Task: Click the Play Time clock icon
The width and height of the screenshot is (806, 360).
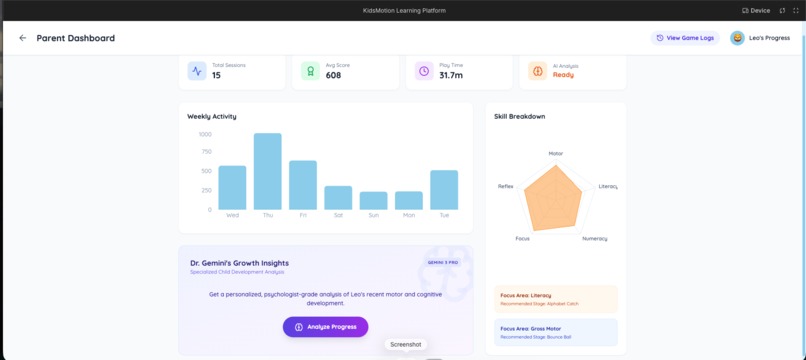Action: coord(424,71)
